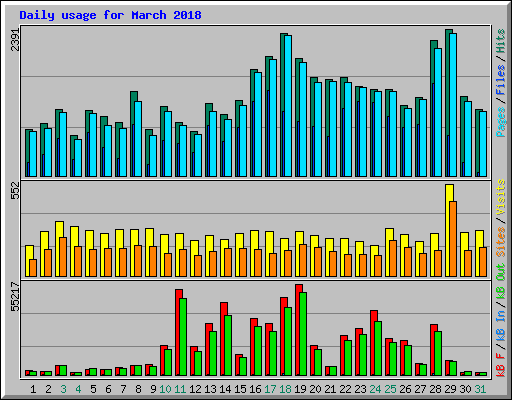Click green weekend day label 25
Image resolution: width=512 pixels, height=400 pixels.
pyautogui.click(x=390, y=389)
